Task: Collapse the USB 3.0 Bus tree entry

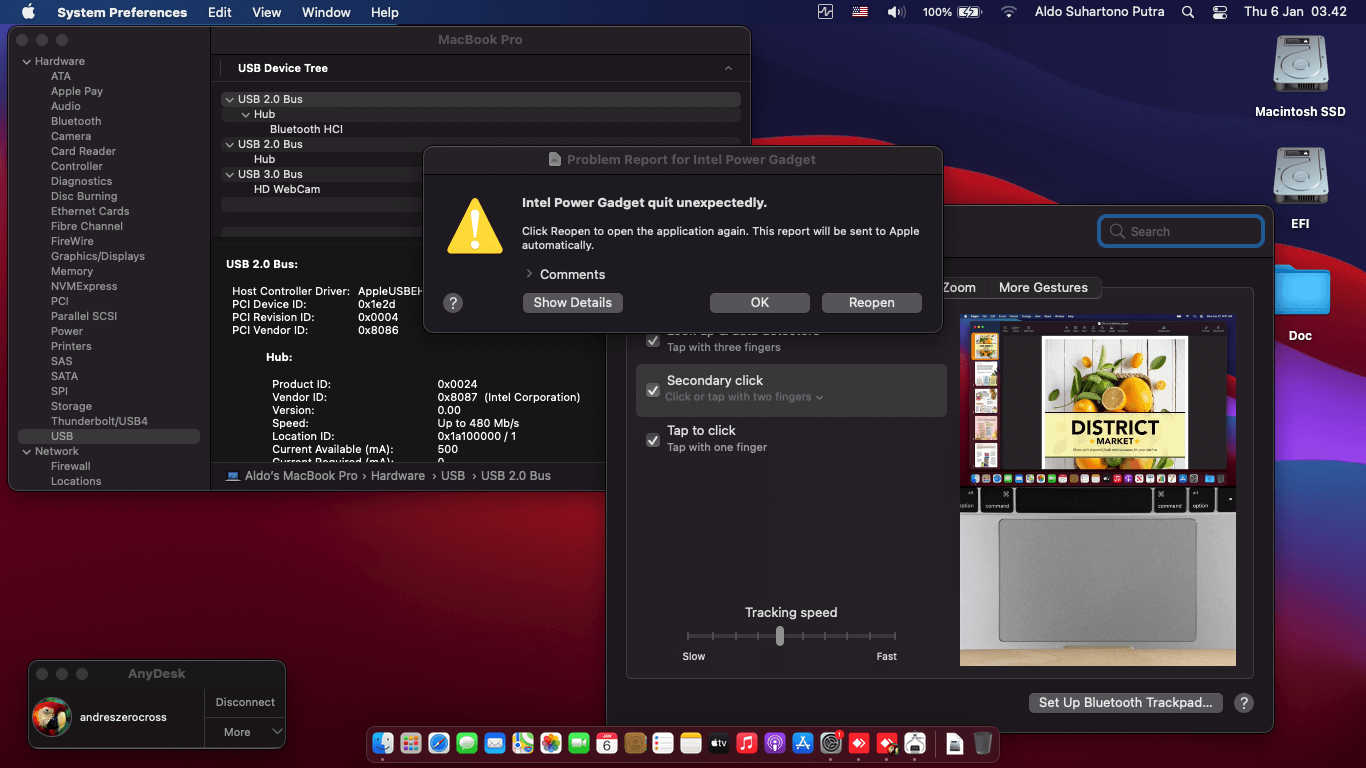Action: [x=229, y=175]
